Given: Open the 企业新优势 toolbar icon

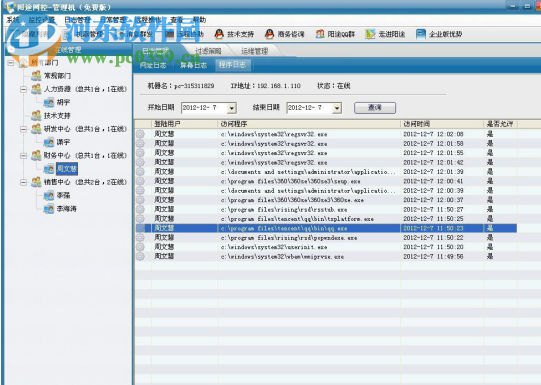Looking at the screenshot, I should 421,34.
